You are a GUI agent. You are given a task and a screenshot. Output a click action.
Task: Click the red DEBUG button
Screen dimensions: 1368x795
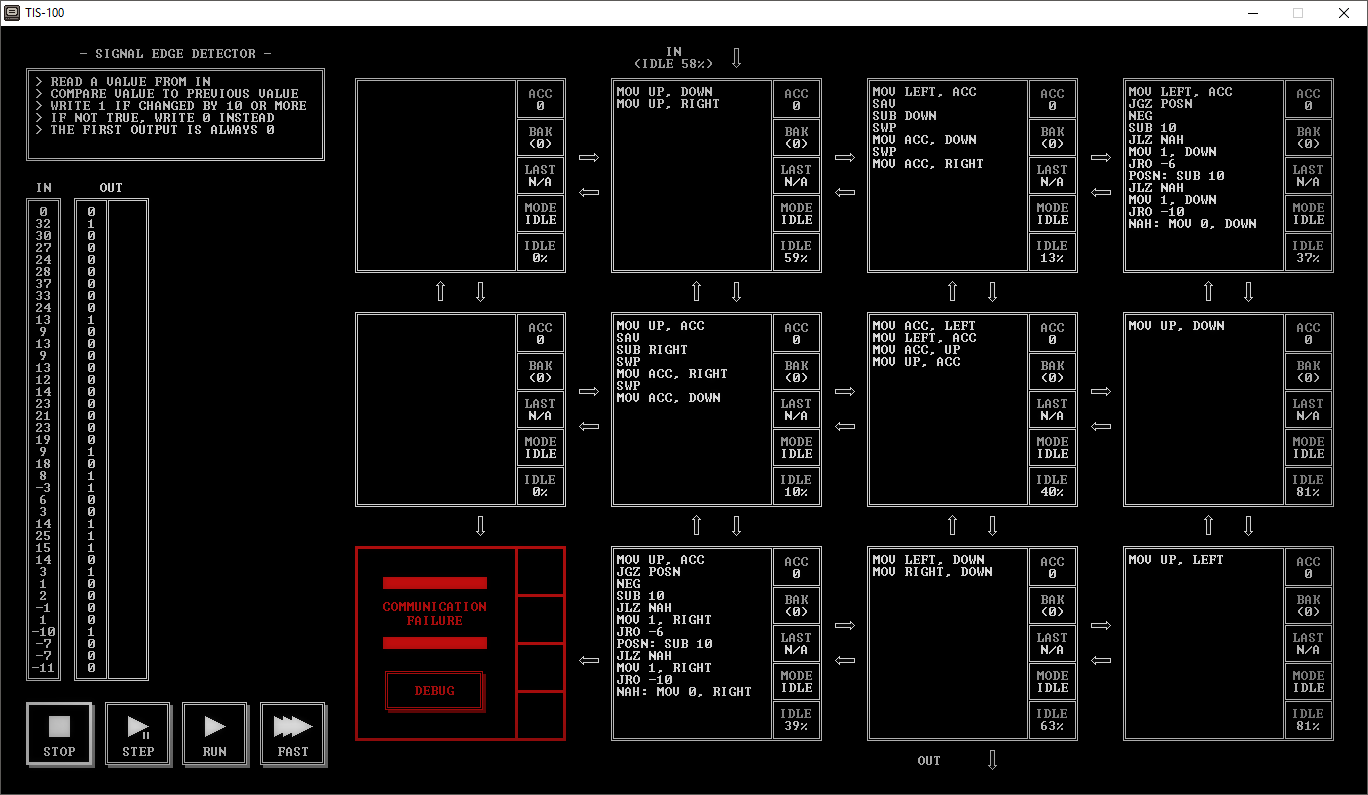(434, 690)
